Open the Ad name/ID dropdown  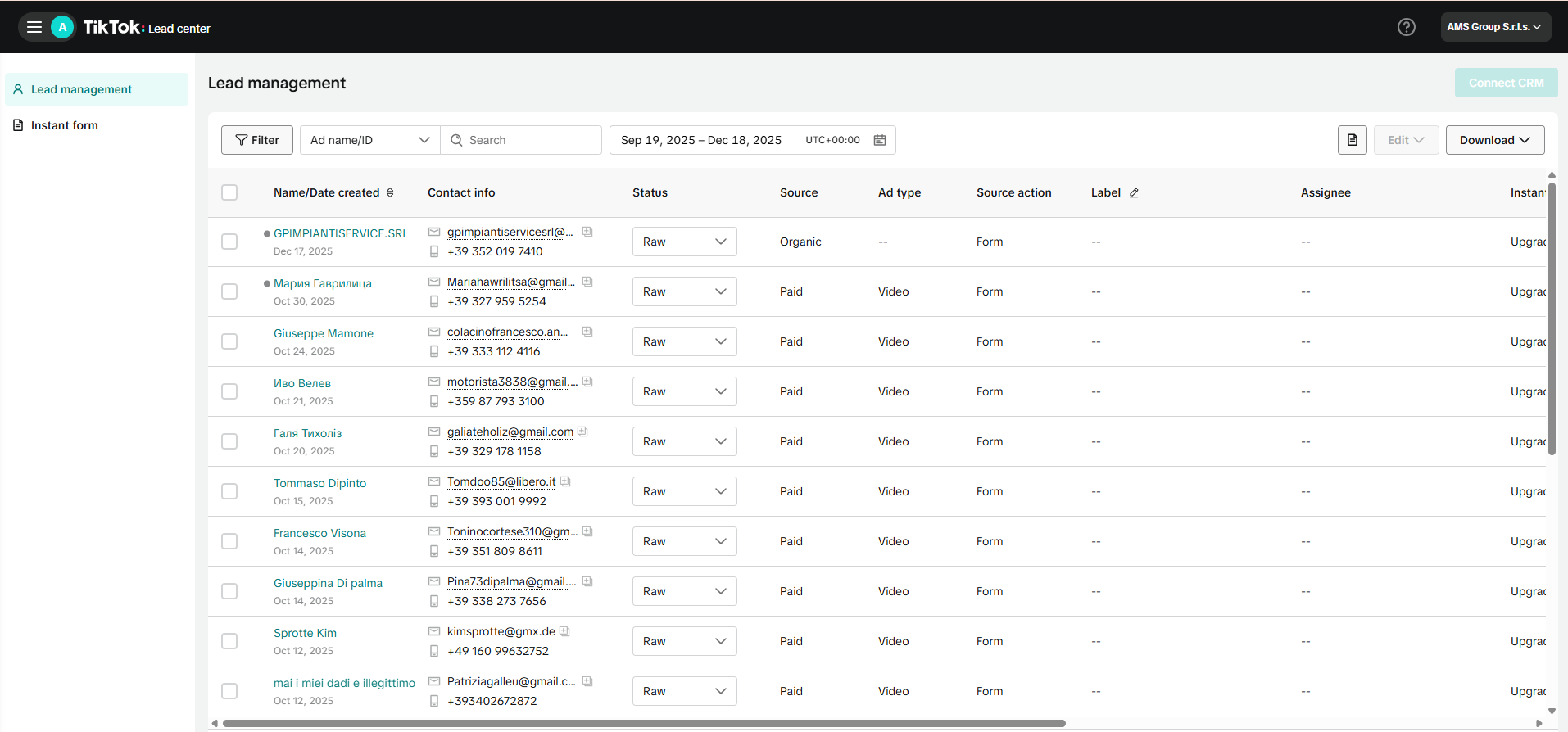(x=370, y=140)
